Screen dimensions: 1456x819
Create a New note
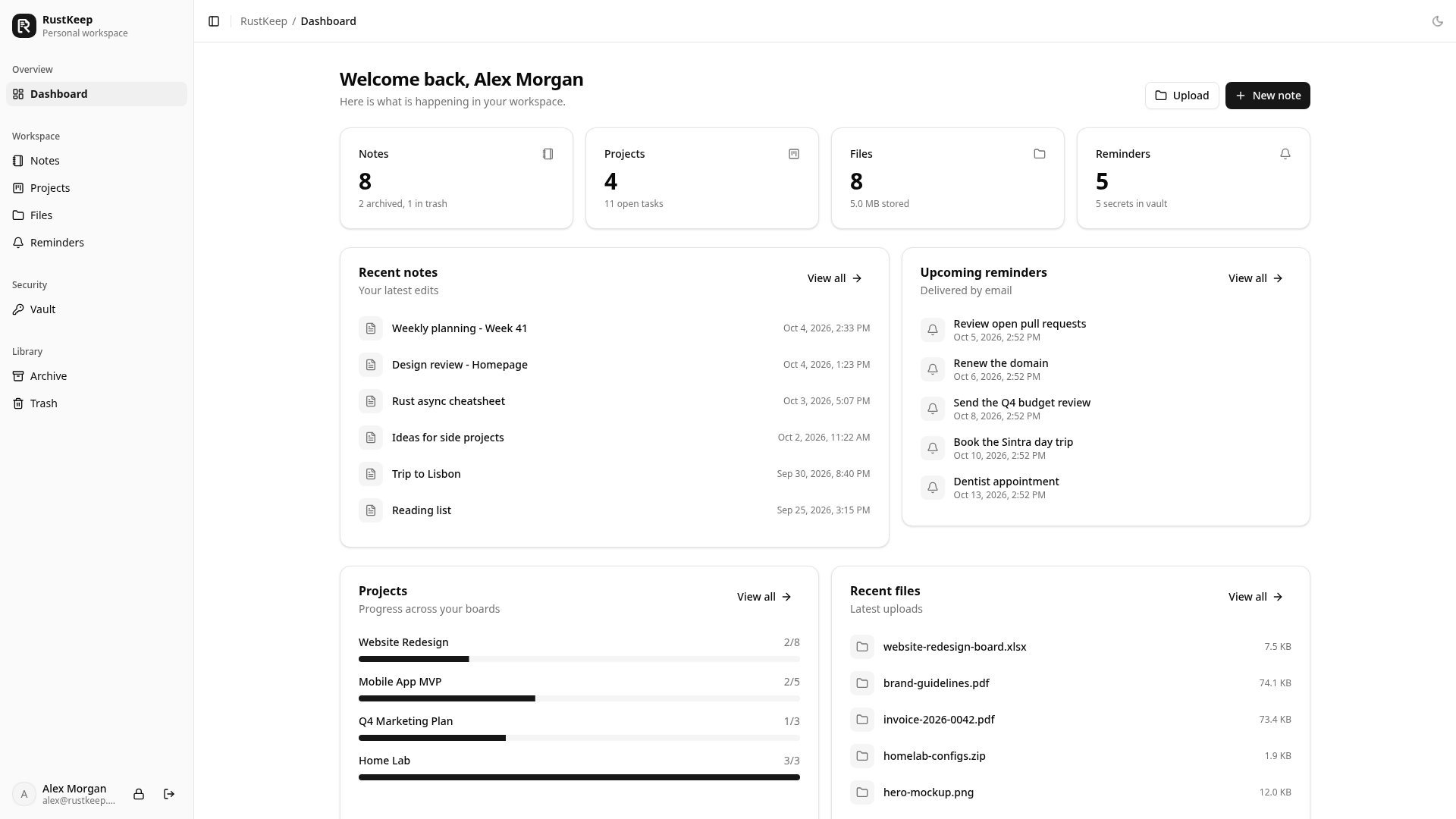click(1267, 96)
